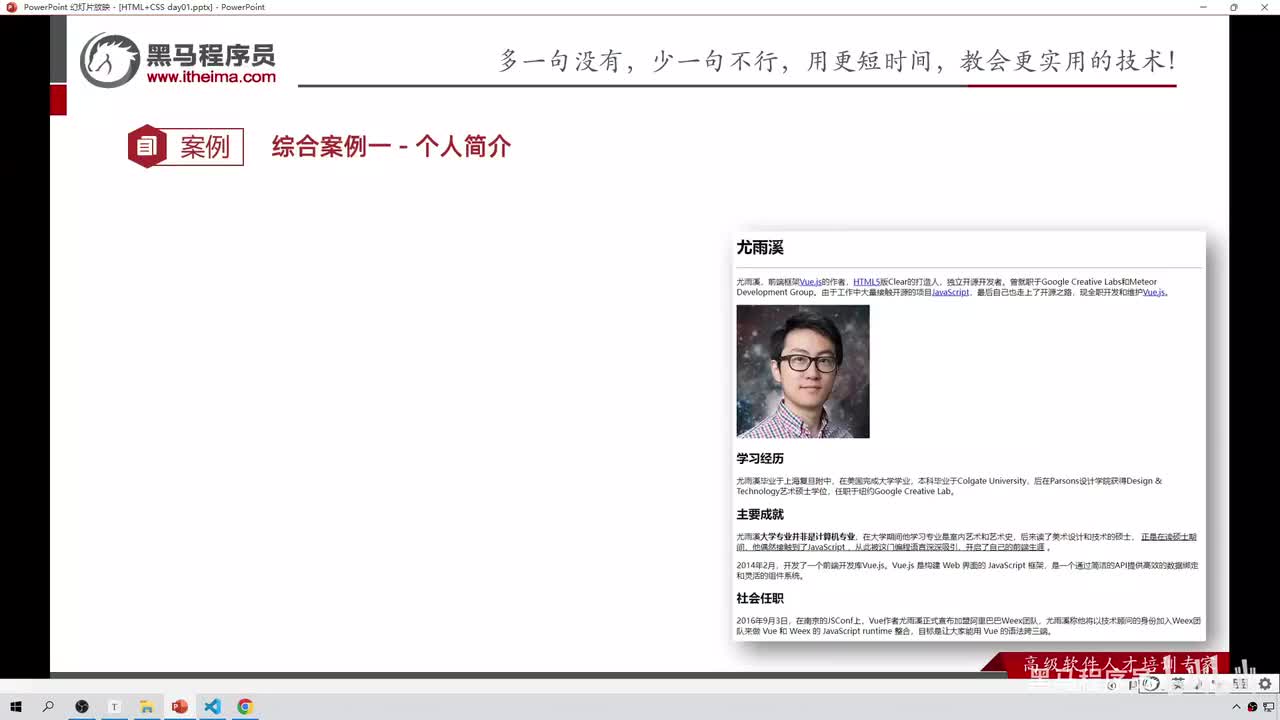The width and height of the screenshot is (1280, 720).
Task: Open Vue.js link ending the intro paragraph
Action: (1154, 292)
